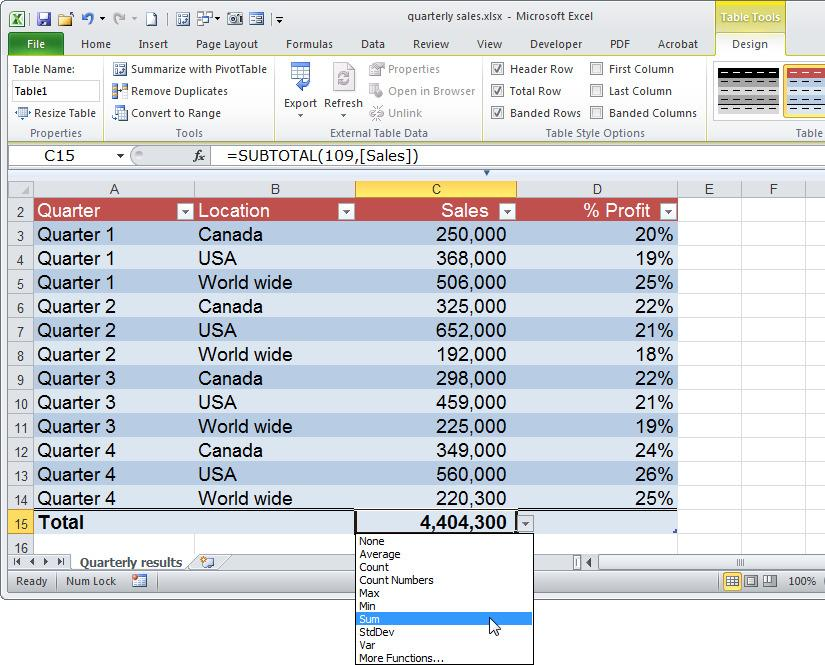Click Convert to Range tool
This screenshot has height=665, width=825.
point(167,113)
